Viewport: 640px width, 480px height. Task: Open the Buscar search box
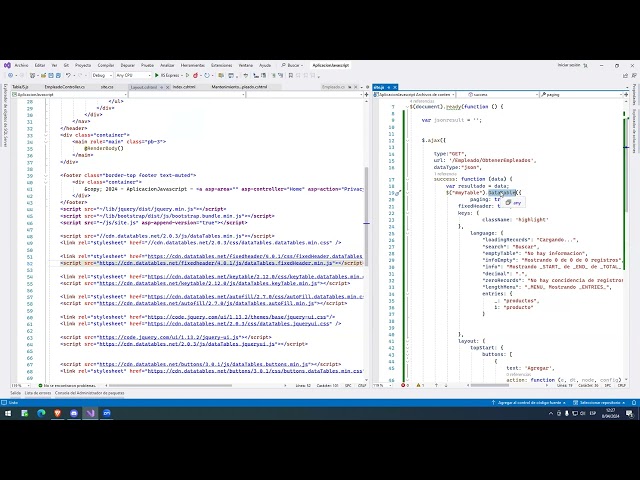291,65
